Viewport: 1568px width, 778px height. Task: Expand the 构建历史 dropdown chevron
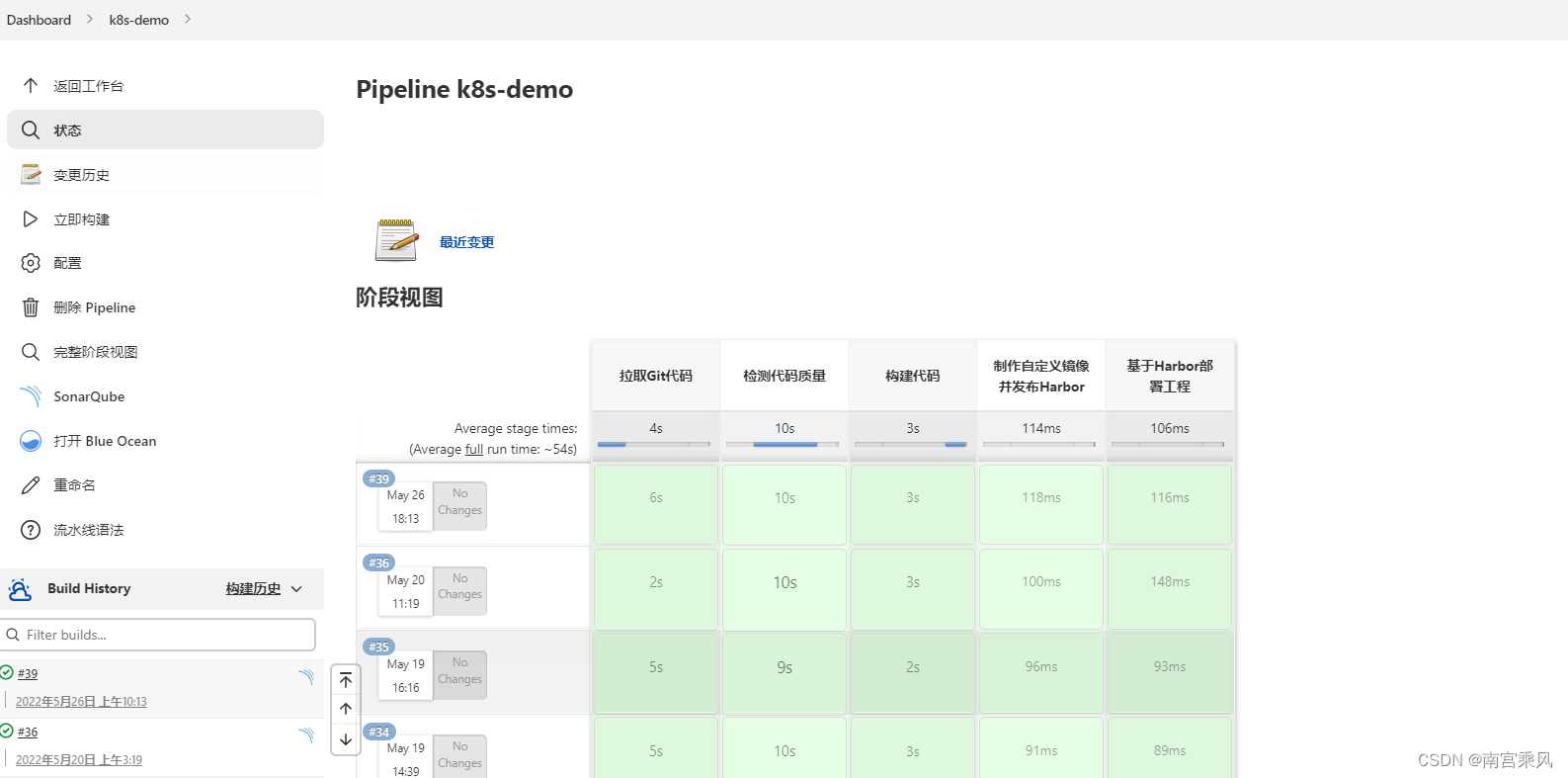click(x=296, y=589)
